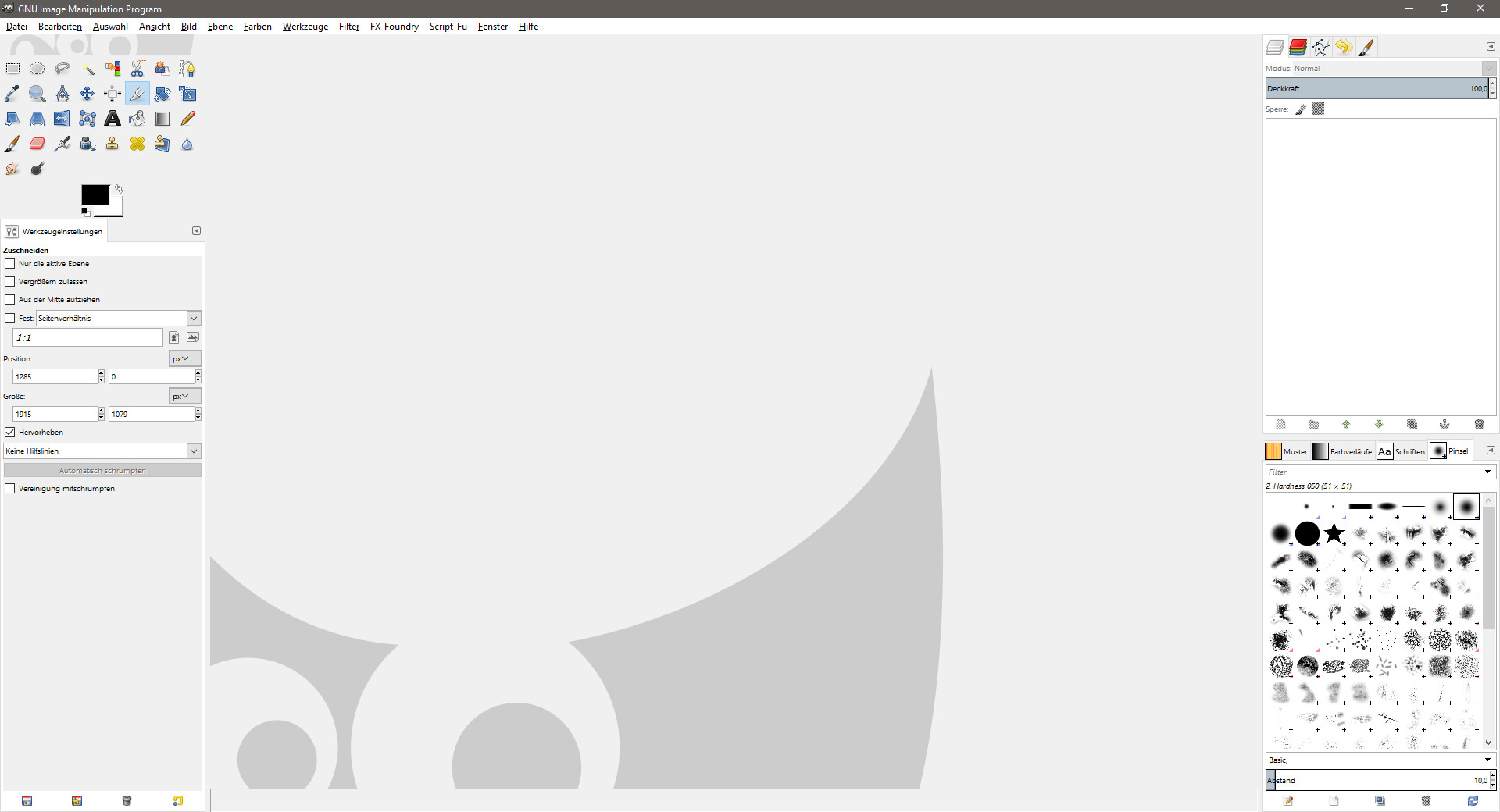The image size is (1500, 812).
Task: Enable 'Vereinigung mitschrumpfen' checkbox
Action: point(10,489)
